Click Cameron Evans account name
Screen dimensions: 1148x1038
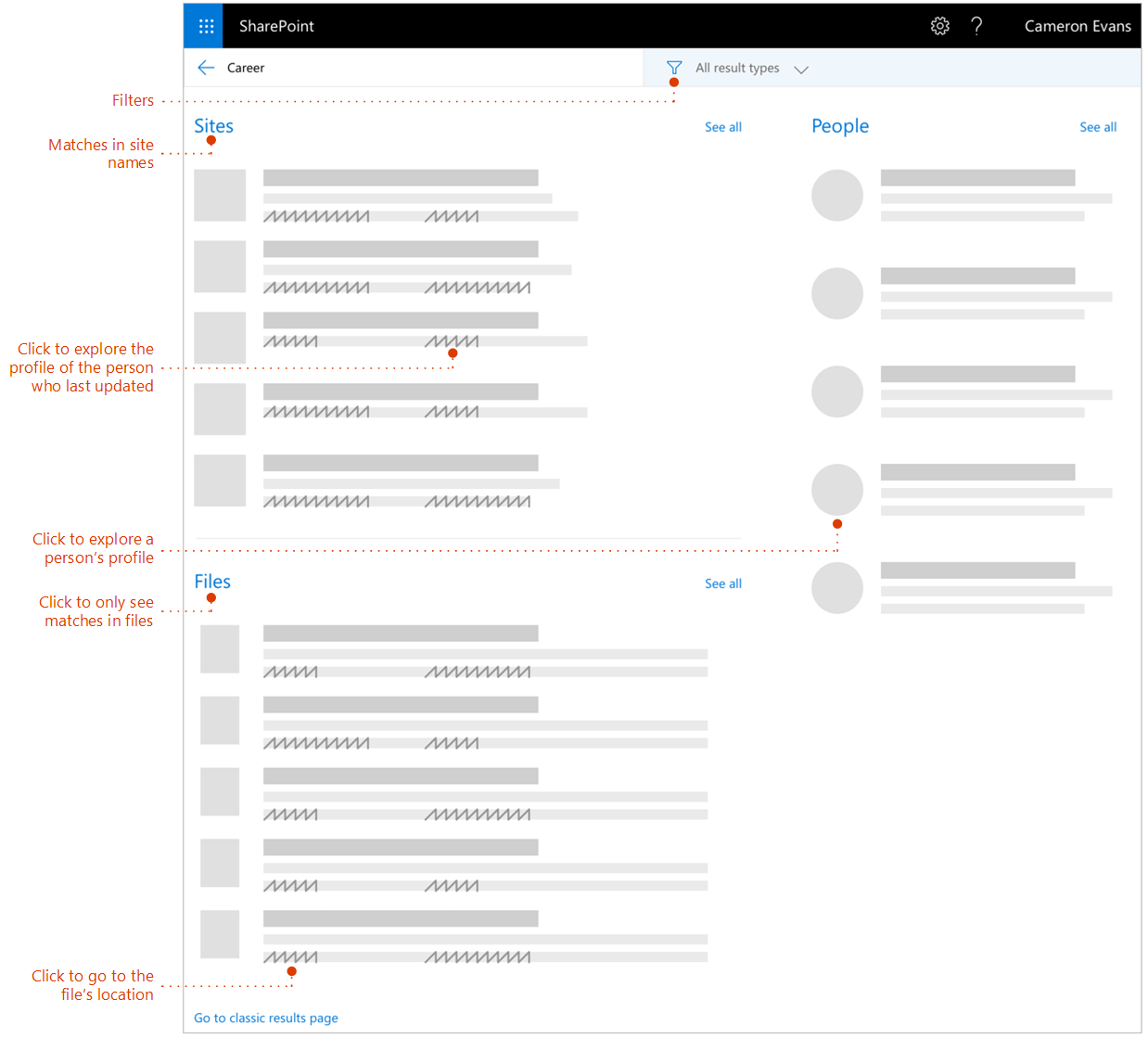pos(1078,26)
